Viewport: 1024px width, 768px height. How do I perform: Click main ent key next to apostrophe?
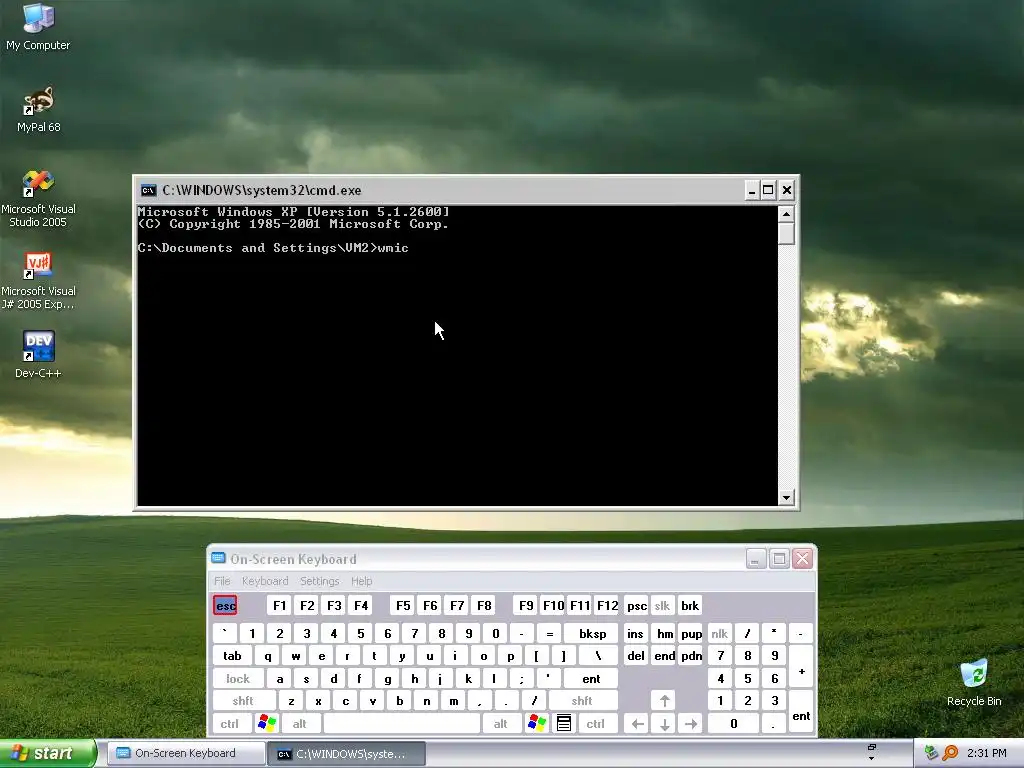591,679
